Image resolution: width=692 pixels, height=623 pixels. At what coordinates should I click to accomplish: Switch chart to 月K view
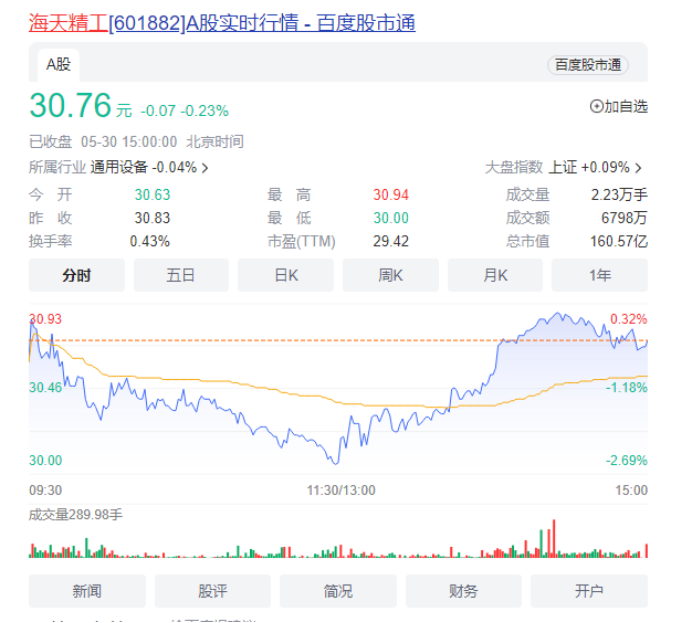[x=495, y=275]
